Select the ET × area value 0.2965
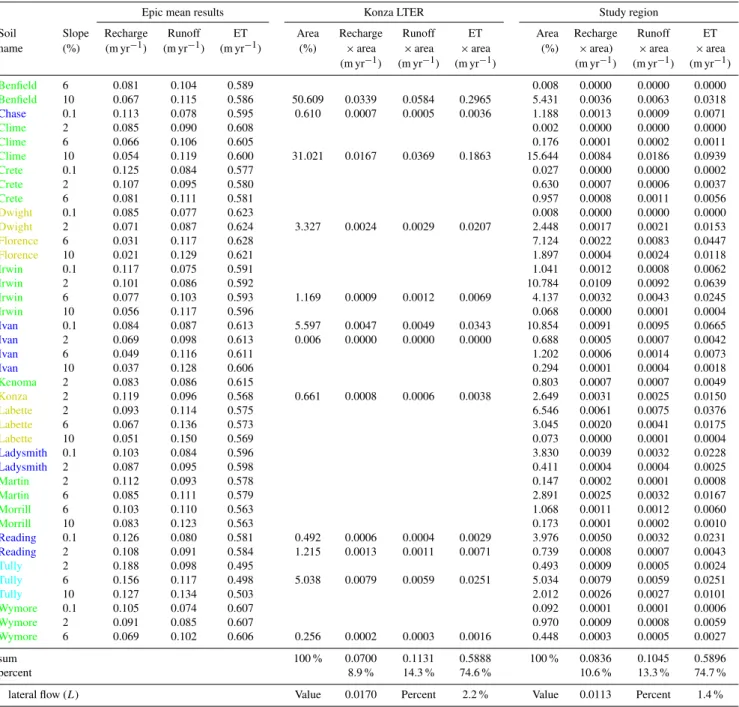Image resolution: width=739 pixels, height=707 pixels. coord(475,99)
